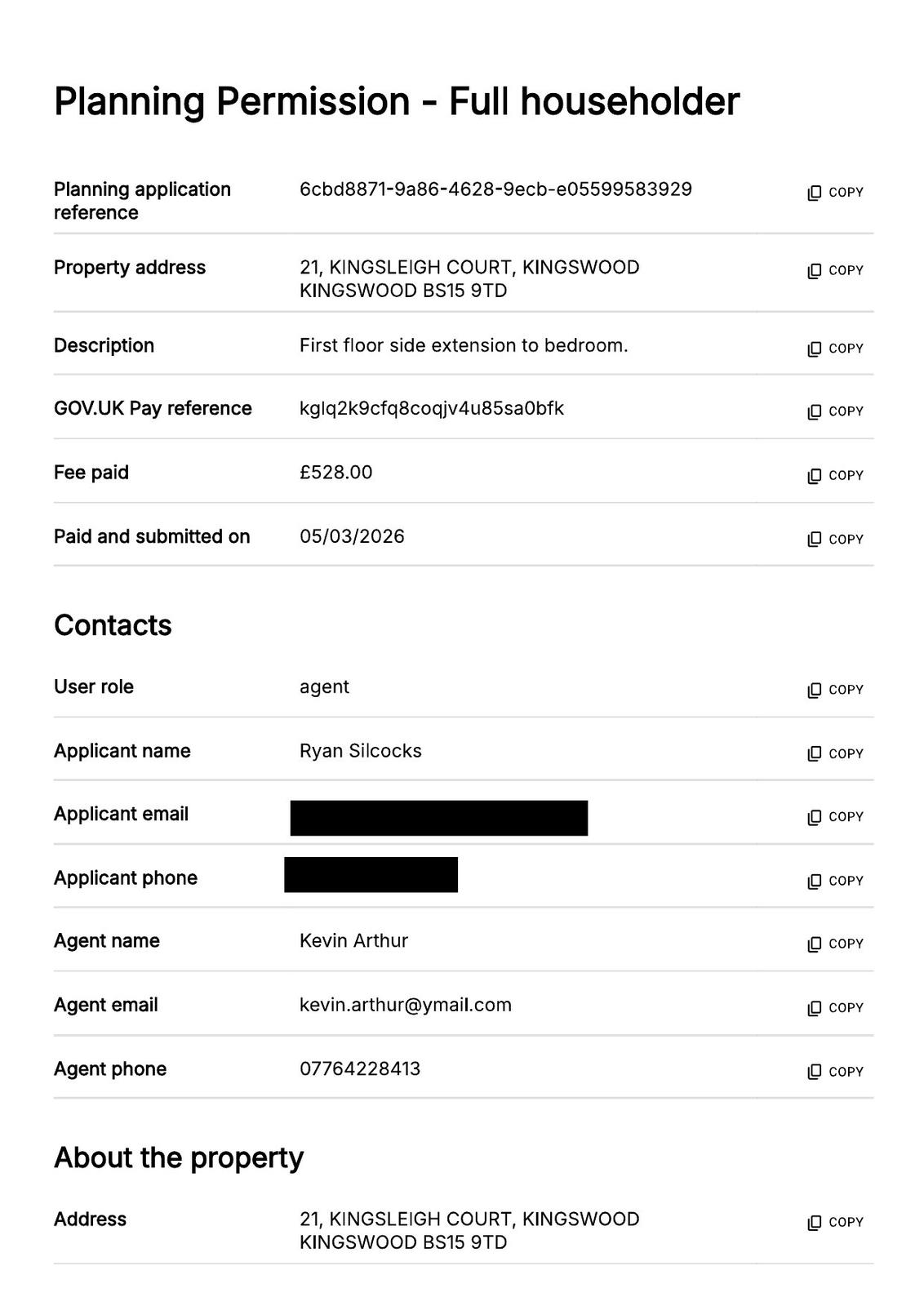924x1306 pixels.
Task: Click the About the property heading
Action: (x=179, y=1157)
